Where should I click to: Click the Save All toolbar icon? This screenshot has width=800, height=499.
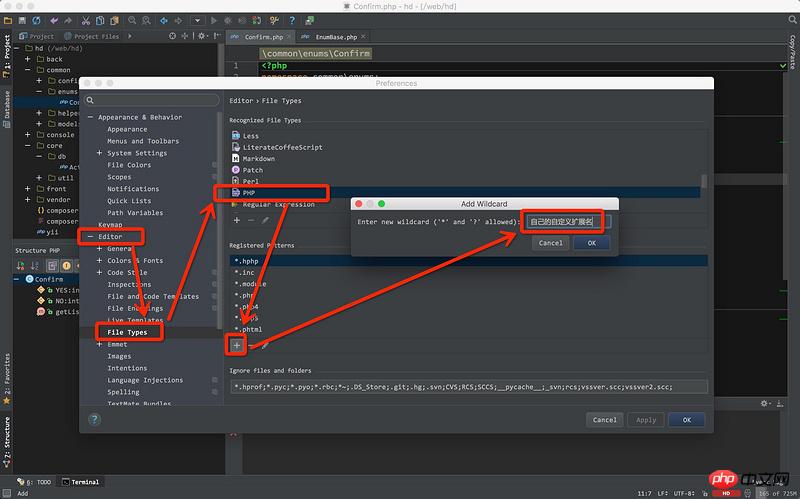click(x=22, y=21)
